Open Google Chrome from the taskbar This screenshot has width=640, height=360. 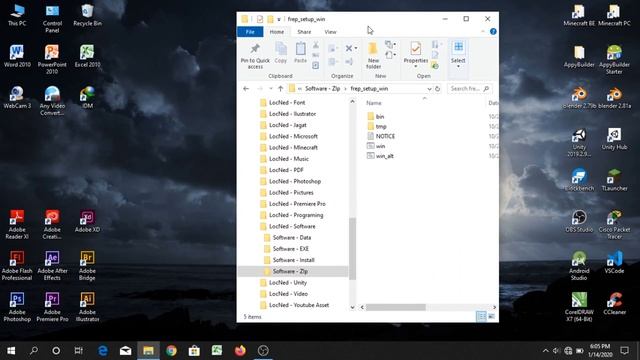point(171,350)
